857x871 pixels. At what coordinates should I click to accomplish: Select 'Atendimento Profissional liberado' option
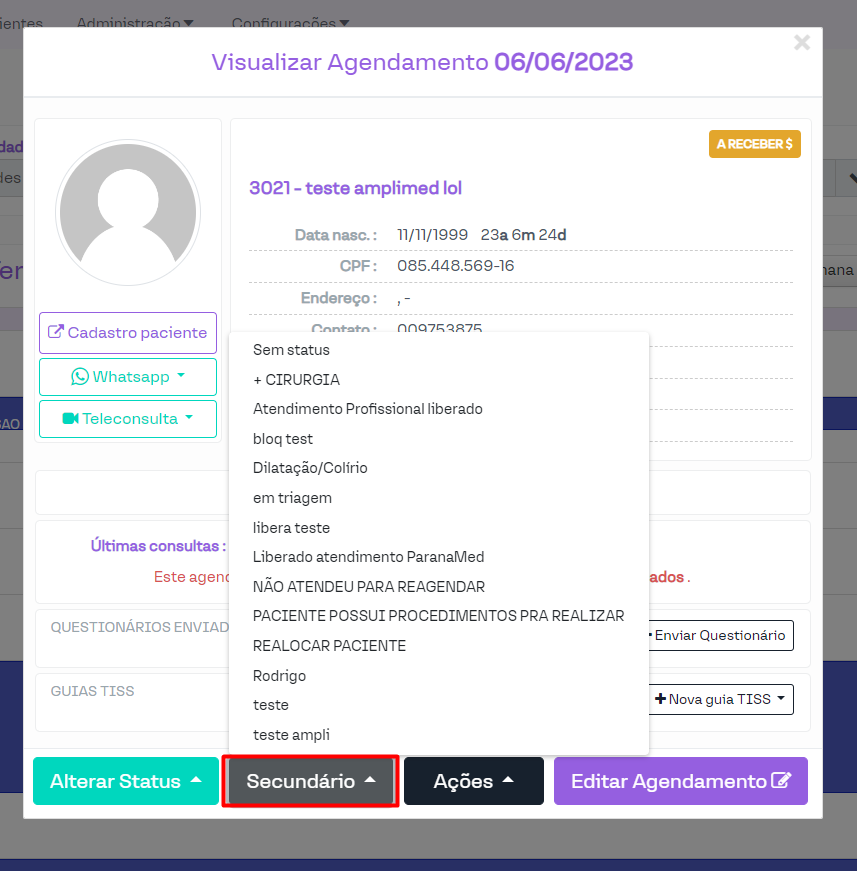(x=367, y=409)
